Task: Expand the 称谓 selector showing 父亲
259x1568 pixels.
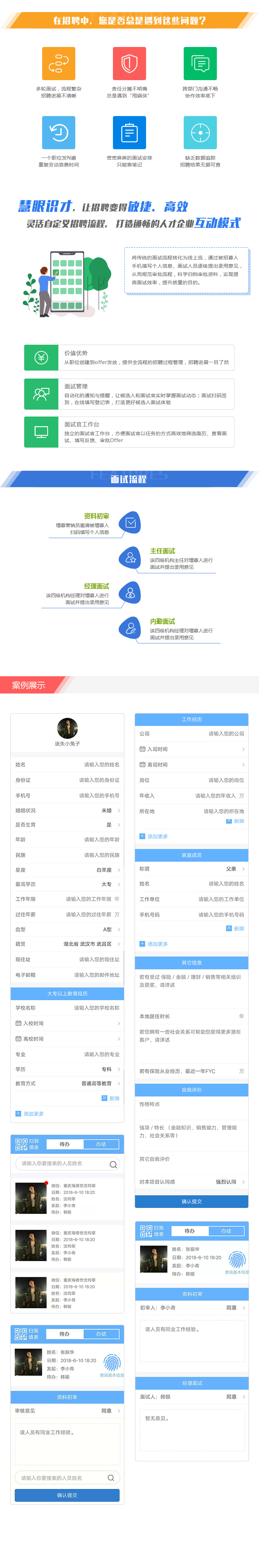Action: click(234, 869)
